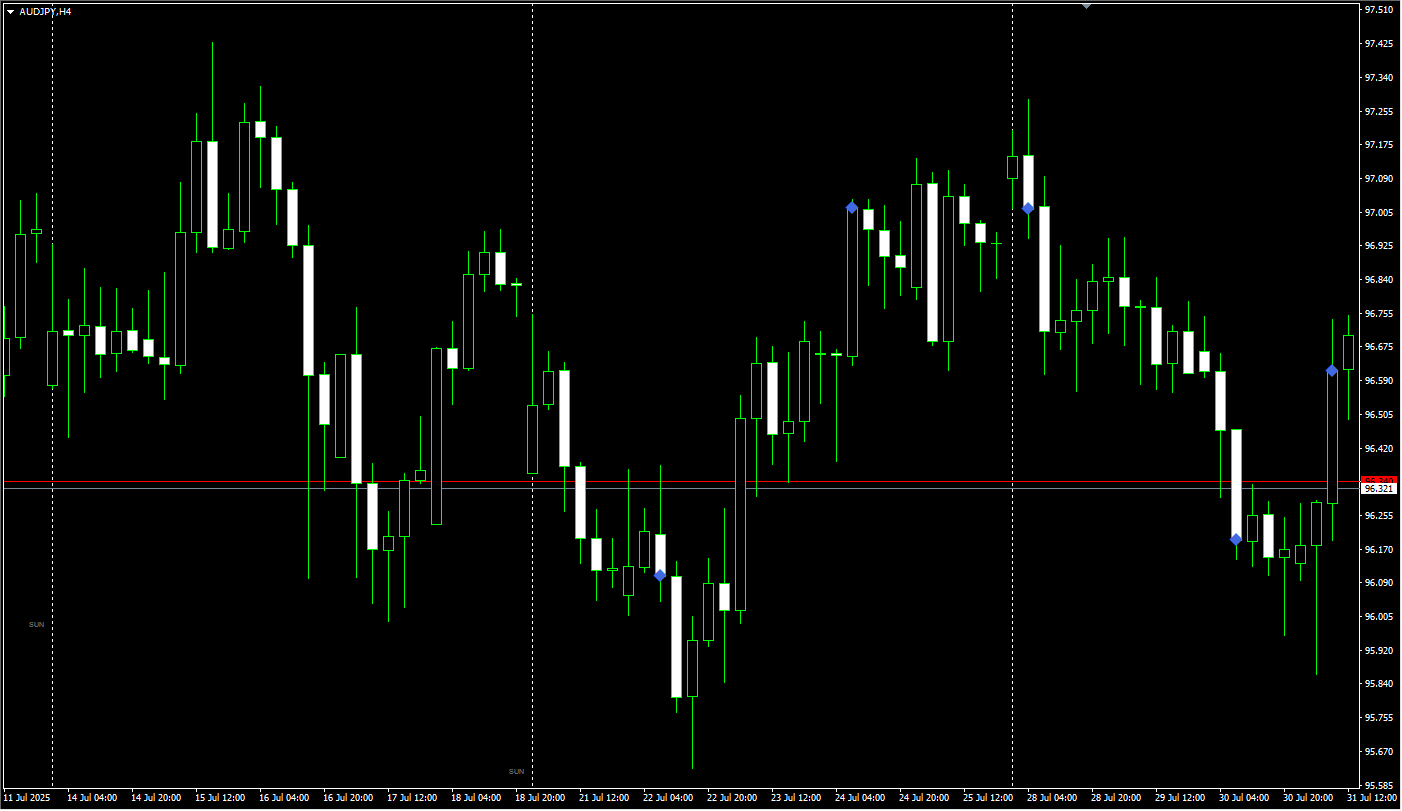Viewport: 1402px width, 811px height.
Task: Click the SUN label near the 11 Jul separator
Action: tap(36, 624)
